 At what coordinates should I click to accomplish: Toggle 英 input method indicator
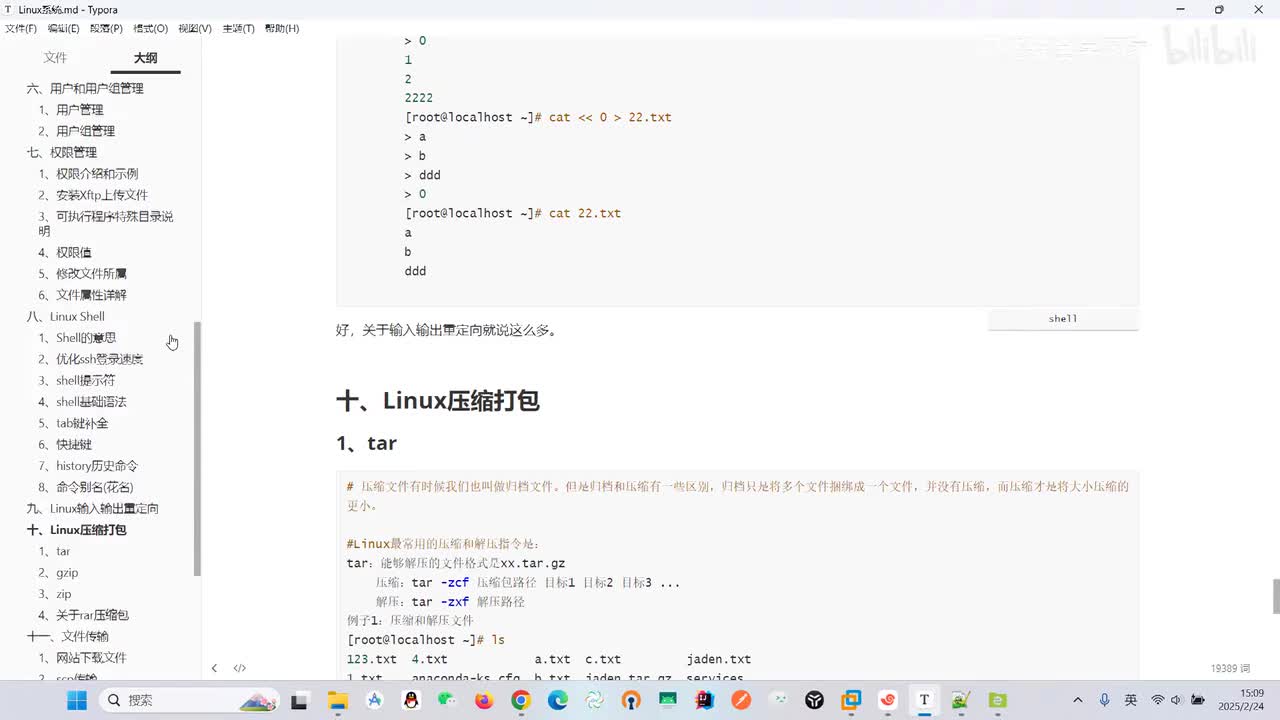pyautogui.click(x=1131, y=700)
